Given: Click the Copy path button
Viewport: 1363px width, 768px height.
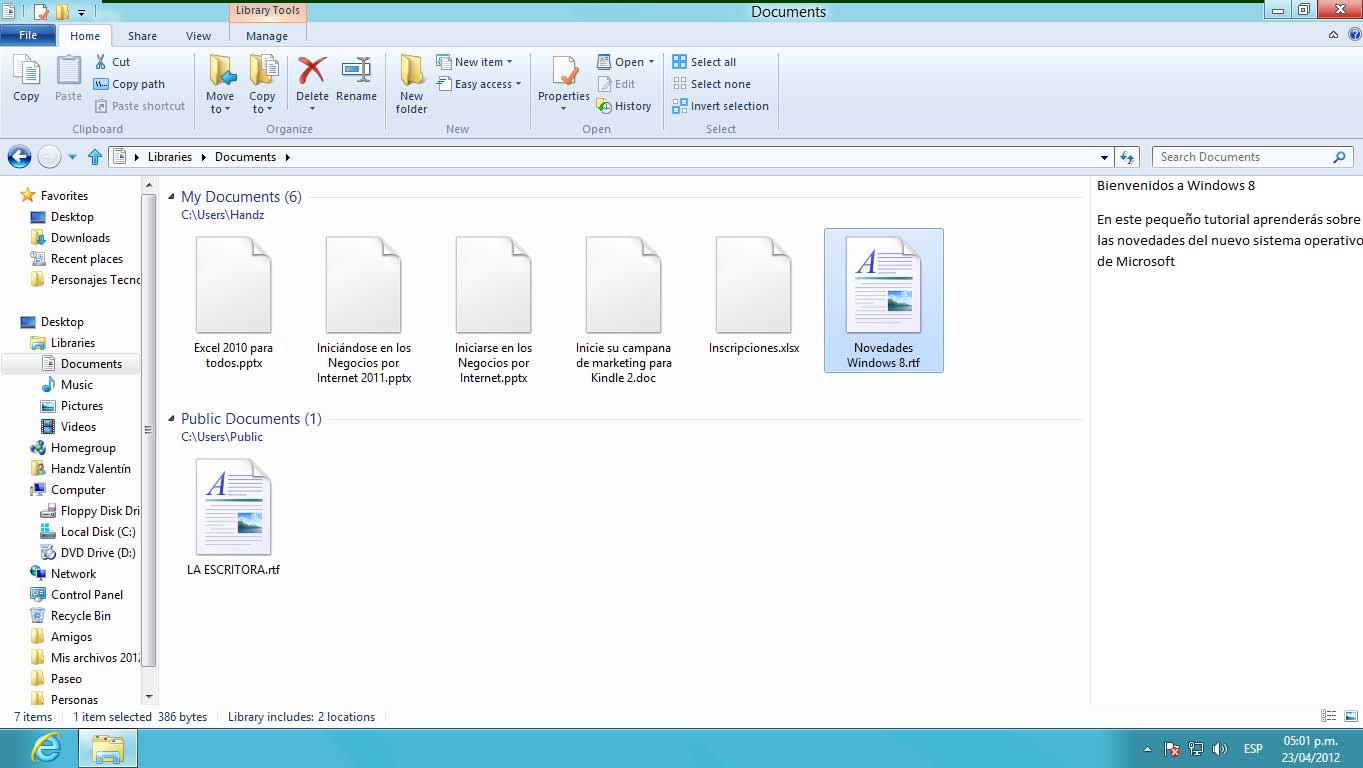Looking at the screenshot, I should 129,84.
